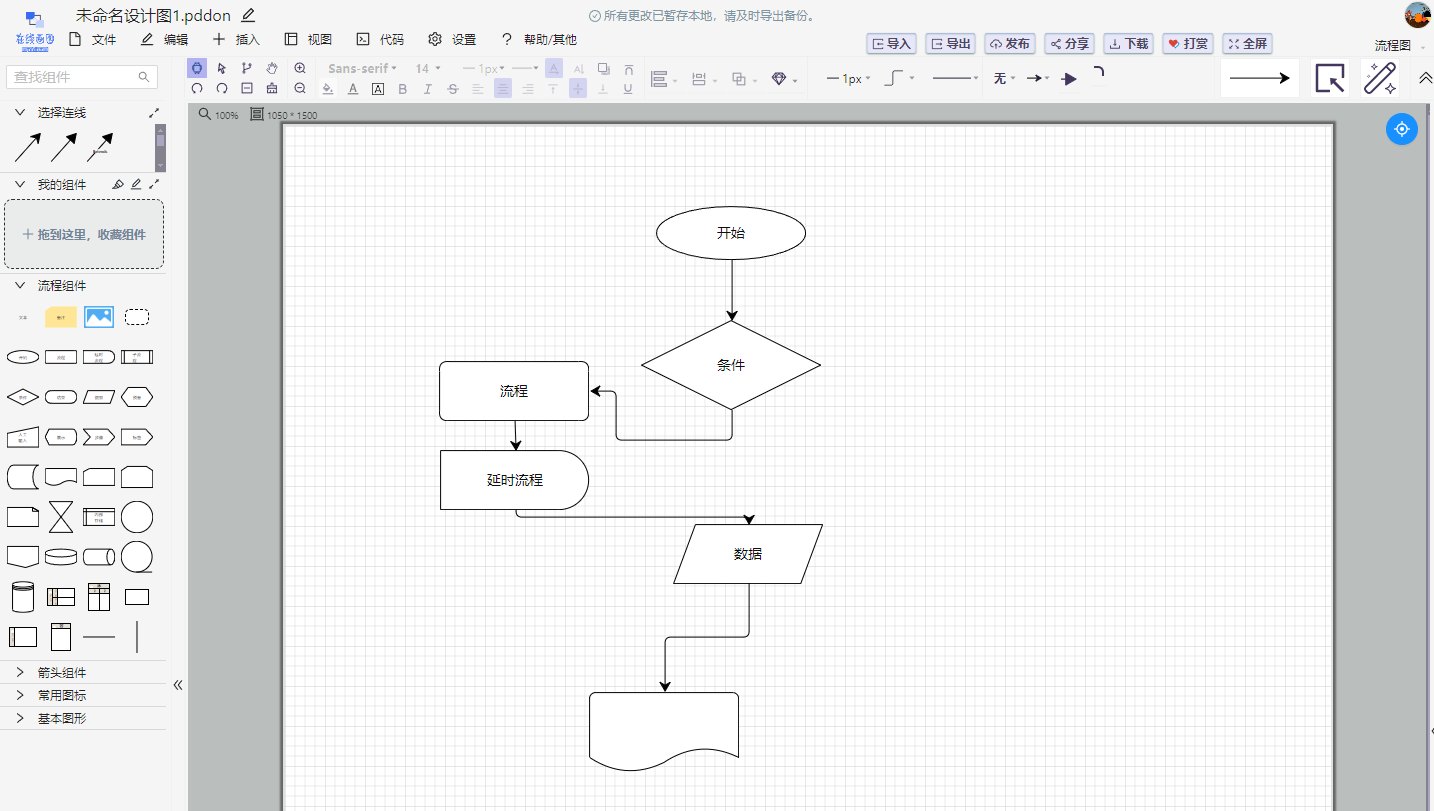Viewport: 1434px width, 811px height.
Task: Click the pencil icon to rename the file
Action: pos(248,15)
